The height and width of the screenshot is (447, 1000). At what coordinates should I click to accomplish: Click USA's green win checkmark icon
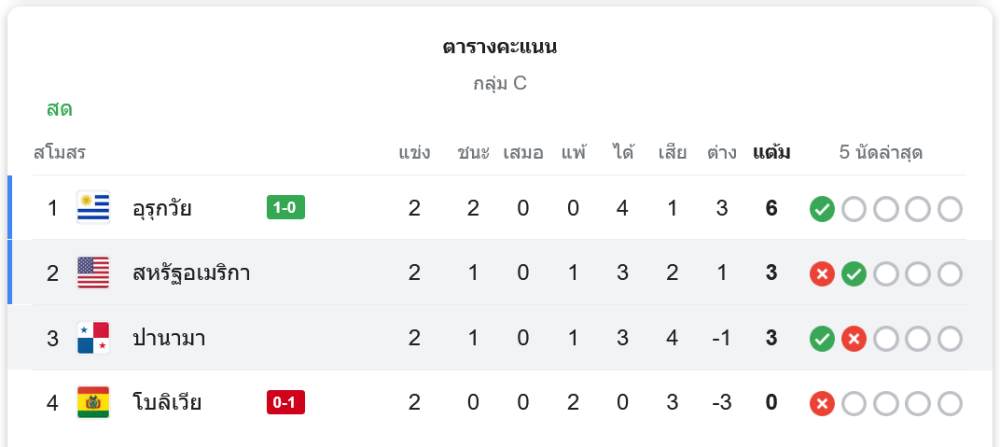pyautogui.click(x=853, y=274)
